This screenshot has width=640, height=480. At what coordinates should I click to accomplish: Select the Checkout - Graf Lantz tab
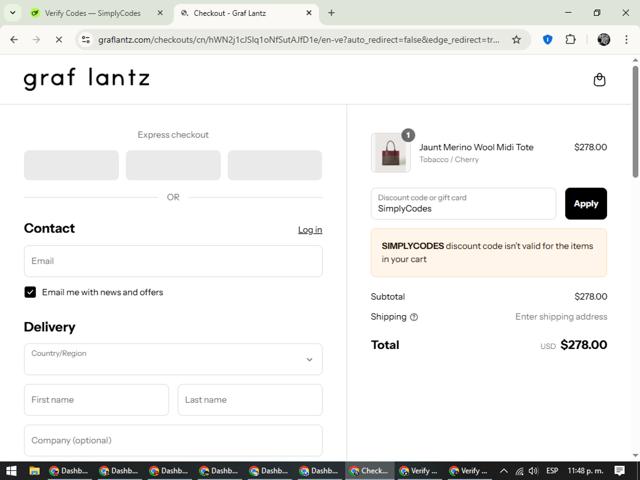[246, 13]
